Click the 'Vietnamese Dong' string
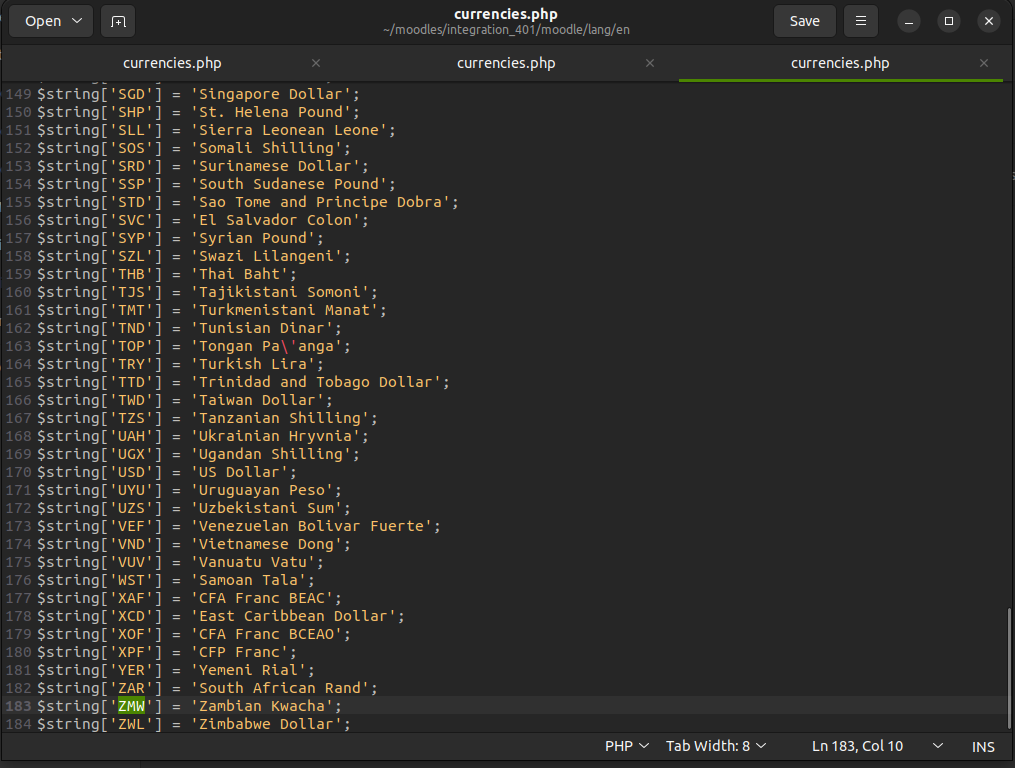Screen dimensions: 1015x768 pos(266,545)
